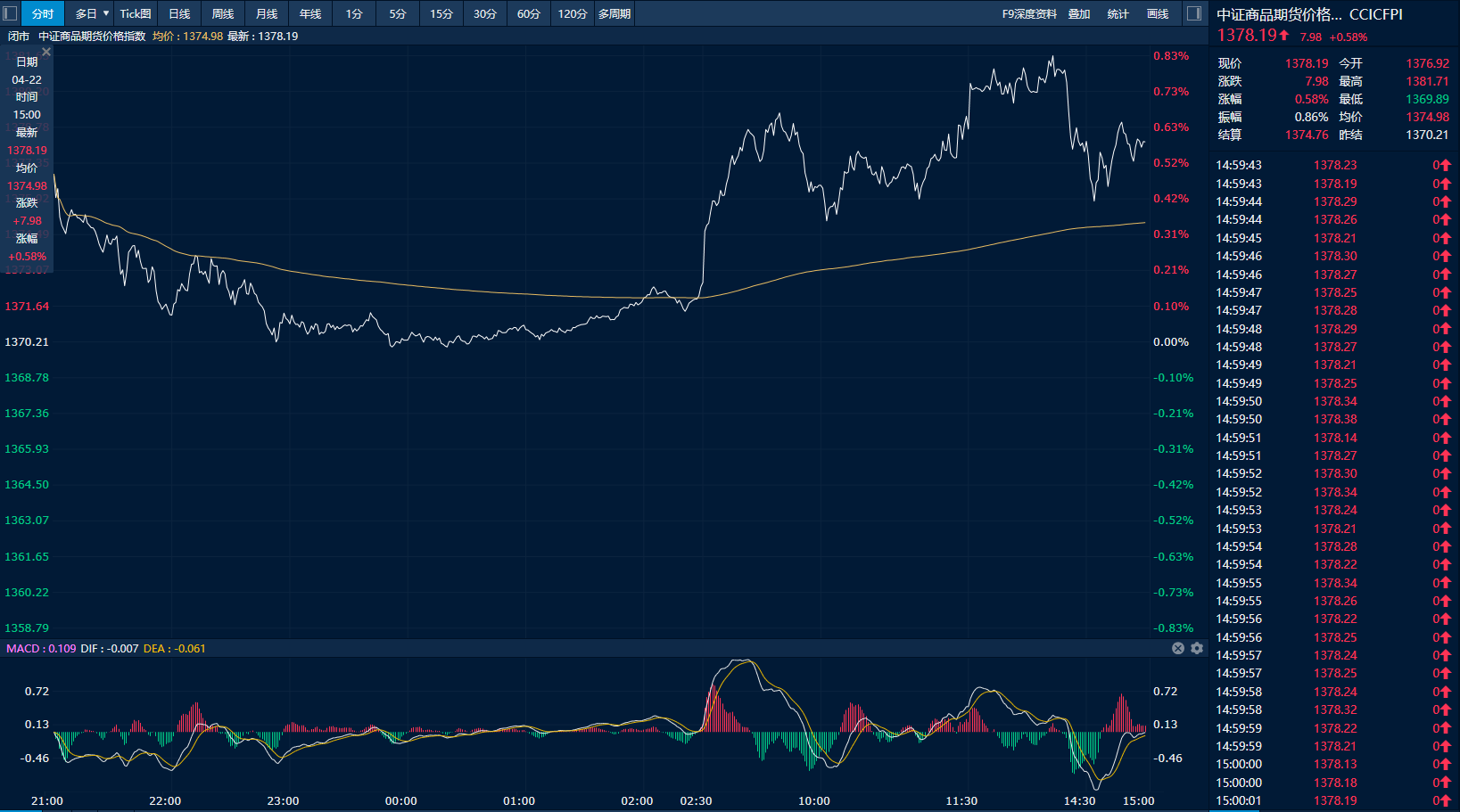
Task: Select the 月线 monthly period
Action: coord(267,13)
